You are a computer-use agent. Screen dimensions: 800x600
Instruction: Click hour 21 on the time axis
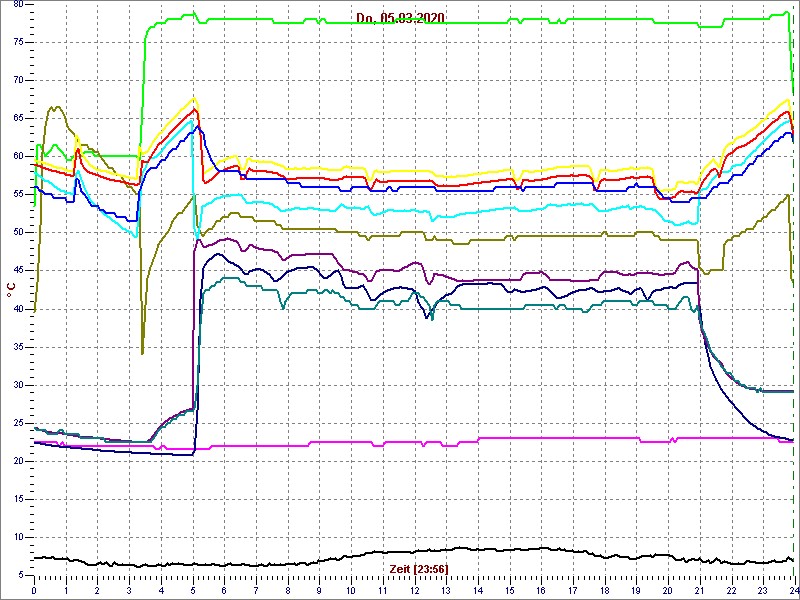698,590
